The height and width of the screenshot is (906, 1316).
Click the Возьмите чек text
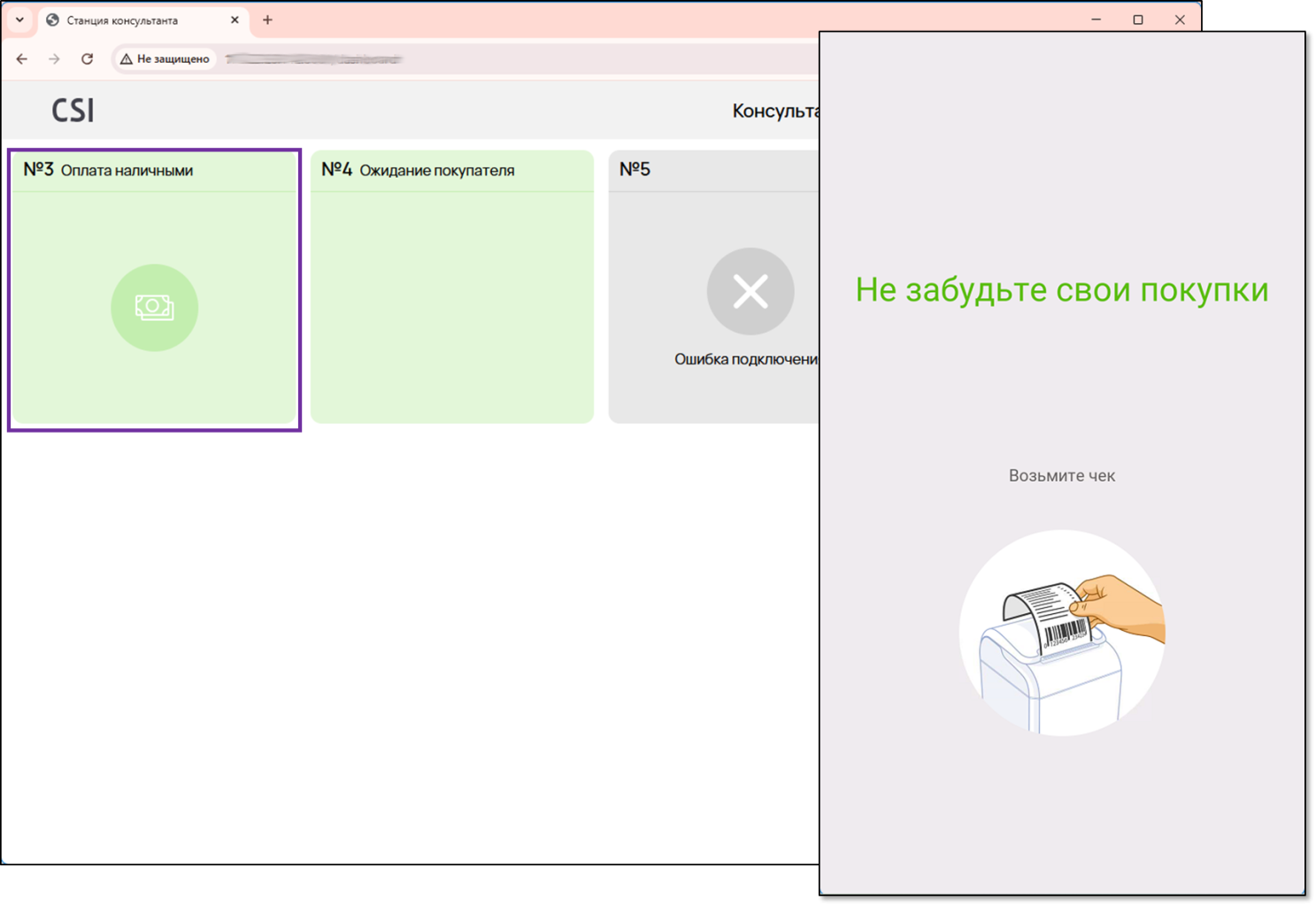1061,476
